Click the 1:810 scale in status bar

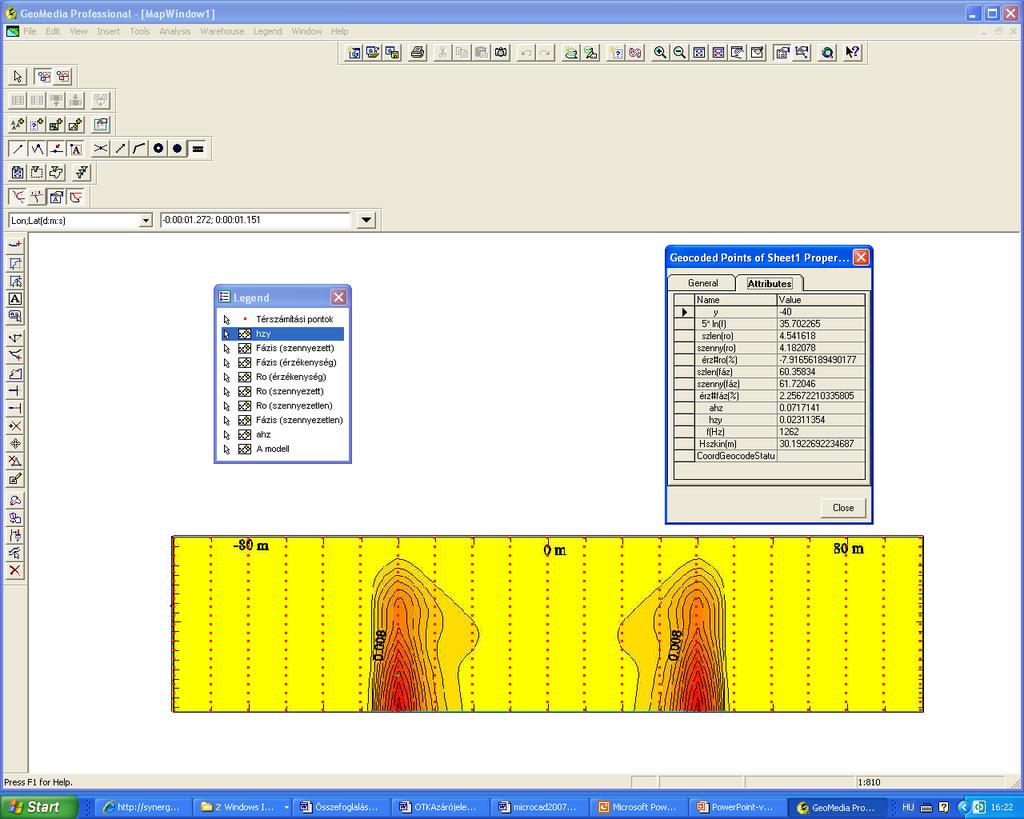pos(869,782)
